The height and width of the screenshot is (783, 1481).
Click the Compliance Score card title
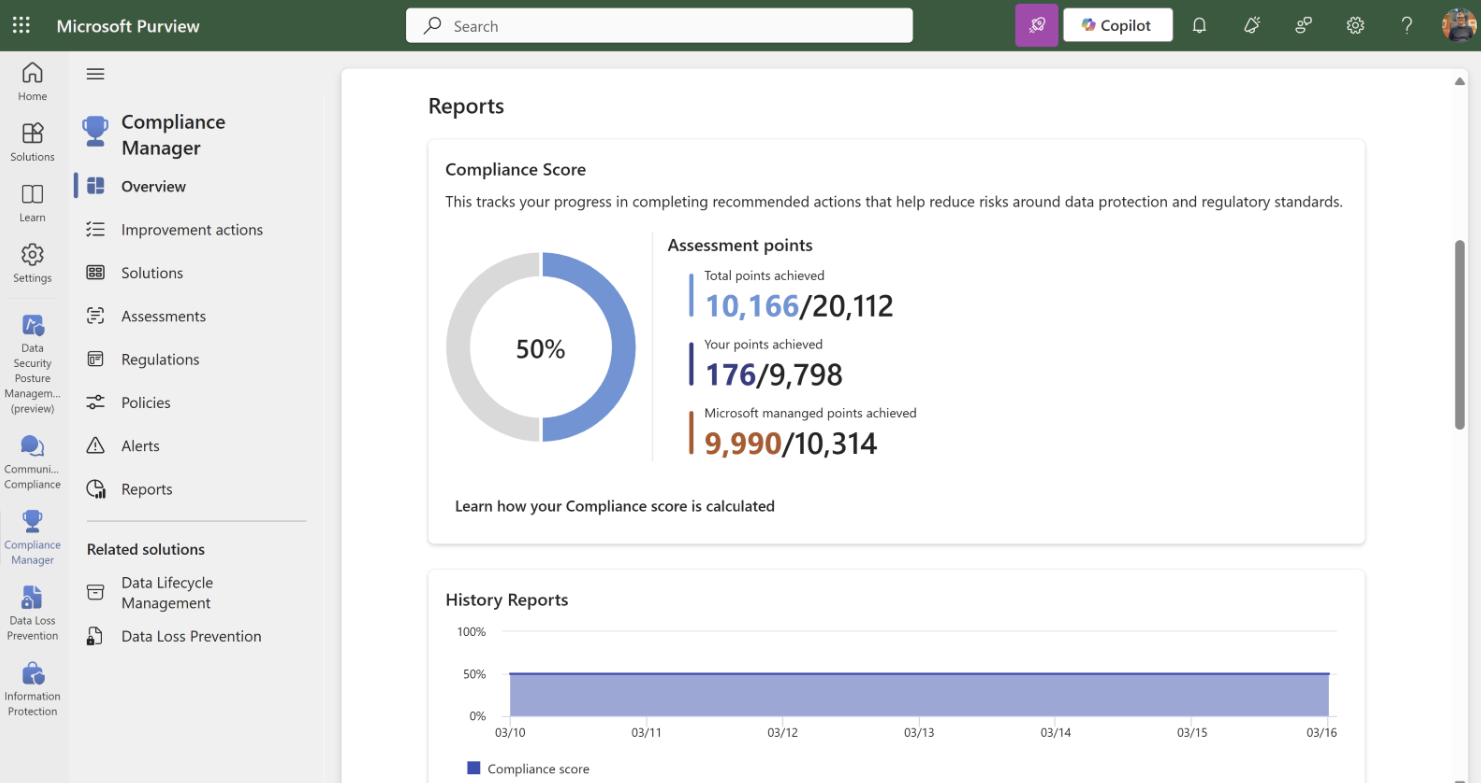515,170
